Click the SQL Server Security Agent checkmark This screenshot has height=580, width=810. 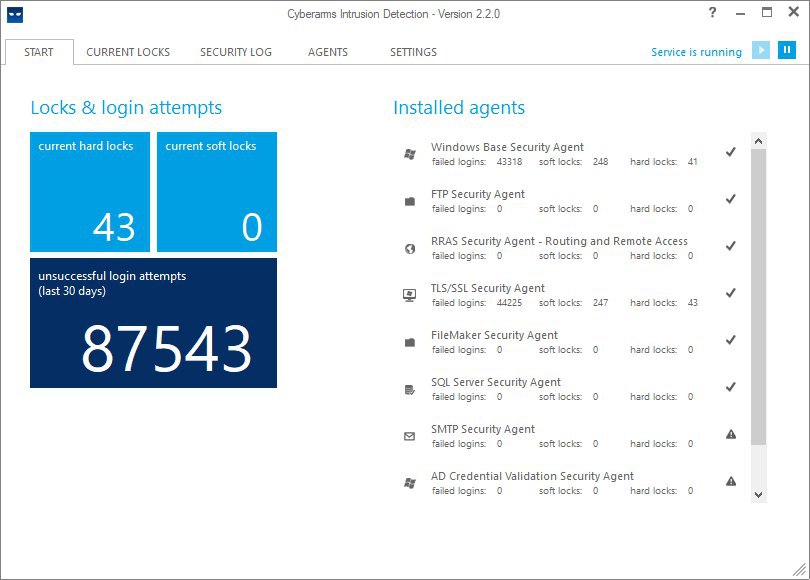click(x=730, y=387)
